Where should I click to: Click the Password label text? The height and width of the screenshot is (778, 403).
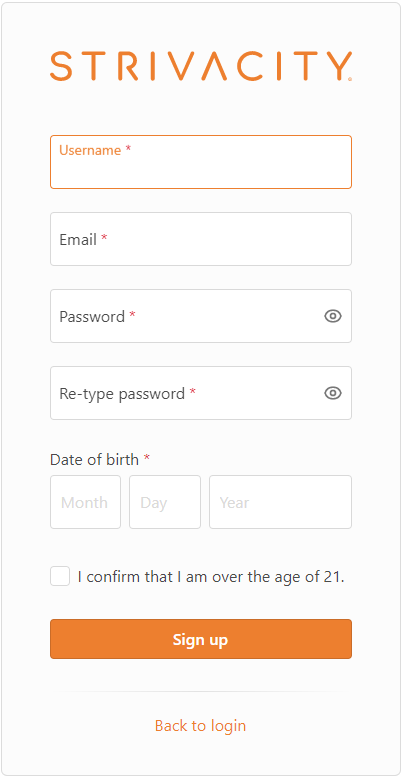tap(92, 317)
